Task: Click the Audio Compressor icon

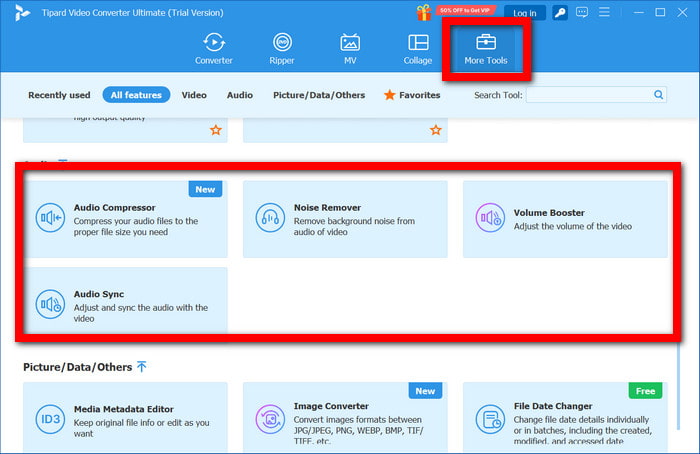Action: coord(50,217)
